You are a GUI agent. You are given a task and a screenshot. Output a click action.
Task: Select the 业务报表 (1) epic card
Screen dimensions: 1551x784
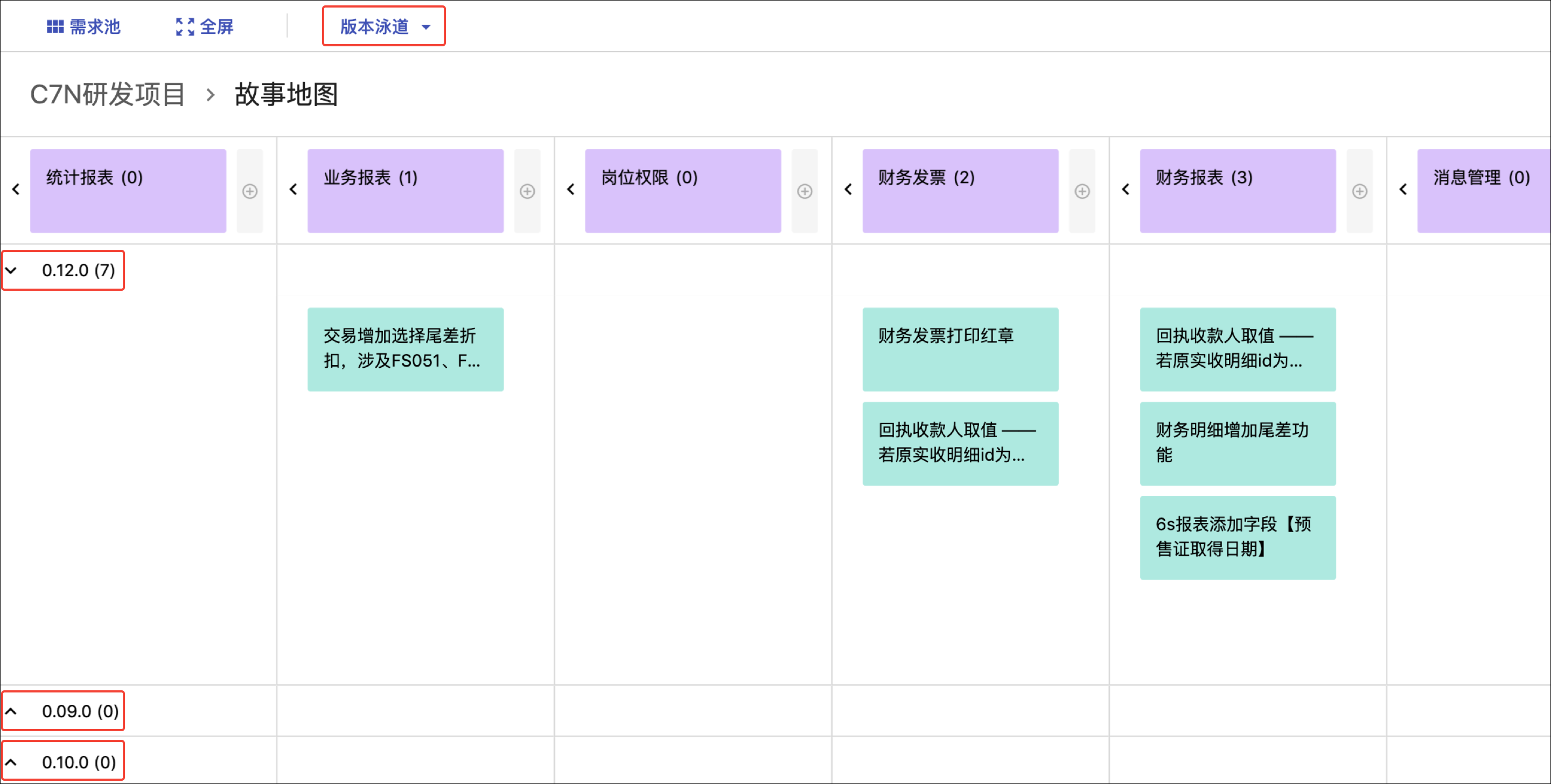(x=406, y=191)
